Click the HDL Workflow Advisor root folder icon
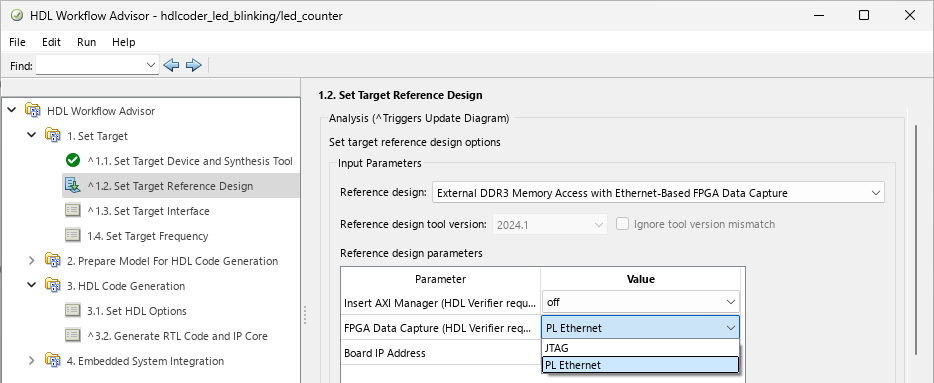The image size is (934, 383). coord(33,111)
